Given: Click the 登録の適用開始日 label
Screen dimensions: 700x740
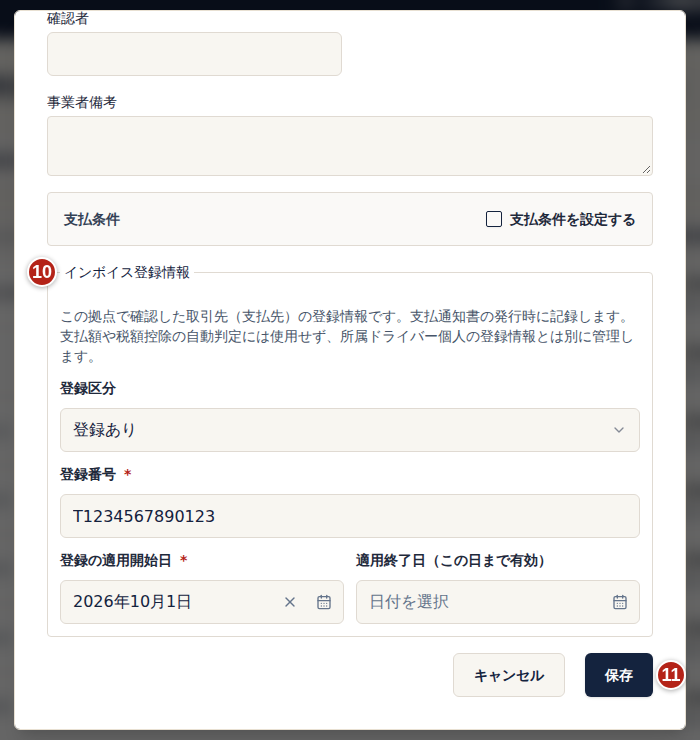Looking at the screenshot, I should click(116, 560).
